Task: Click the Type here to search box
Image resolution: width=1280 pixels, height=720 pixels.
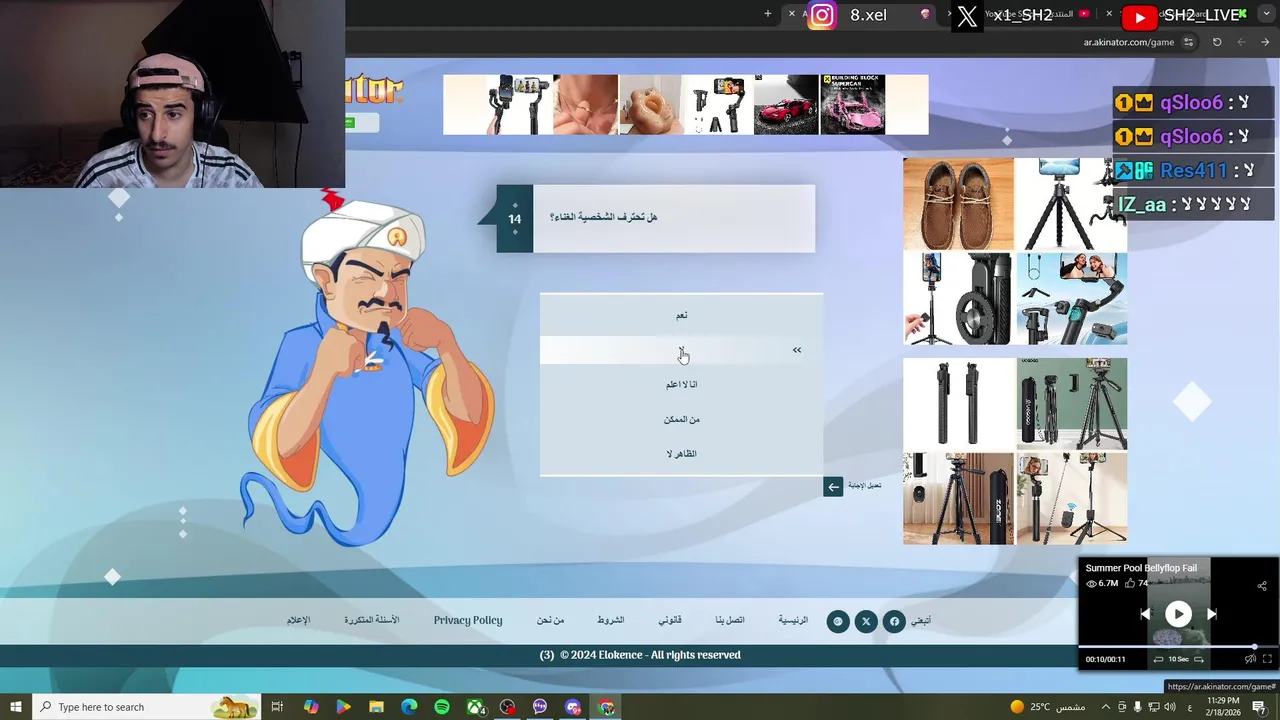Action: click(146, 707)
